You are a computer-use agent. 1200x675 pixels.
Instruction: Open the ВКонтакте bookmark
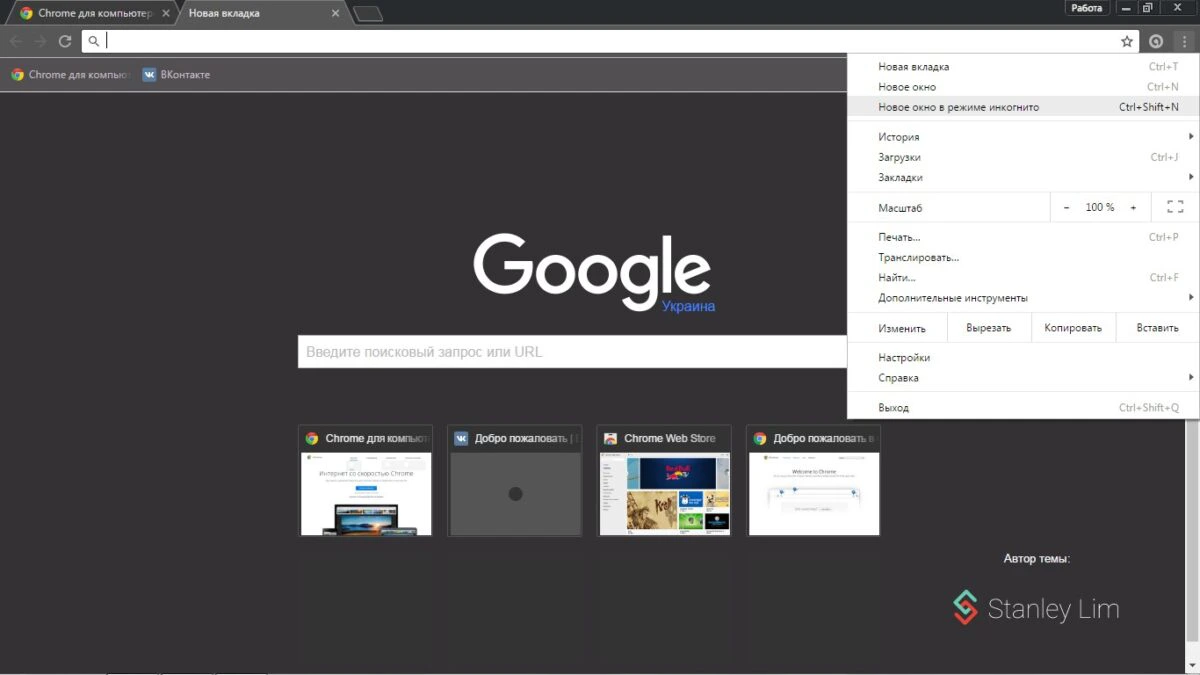pyautogui.click(x=176, y=75)
